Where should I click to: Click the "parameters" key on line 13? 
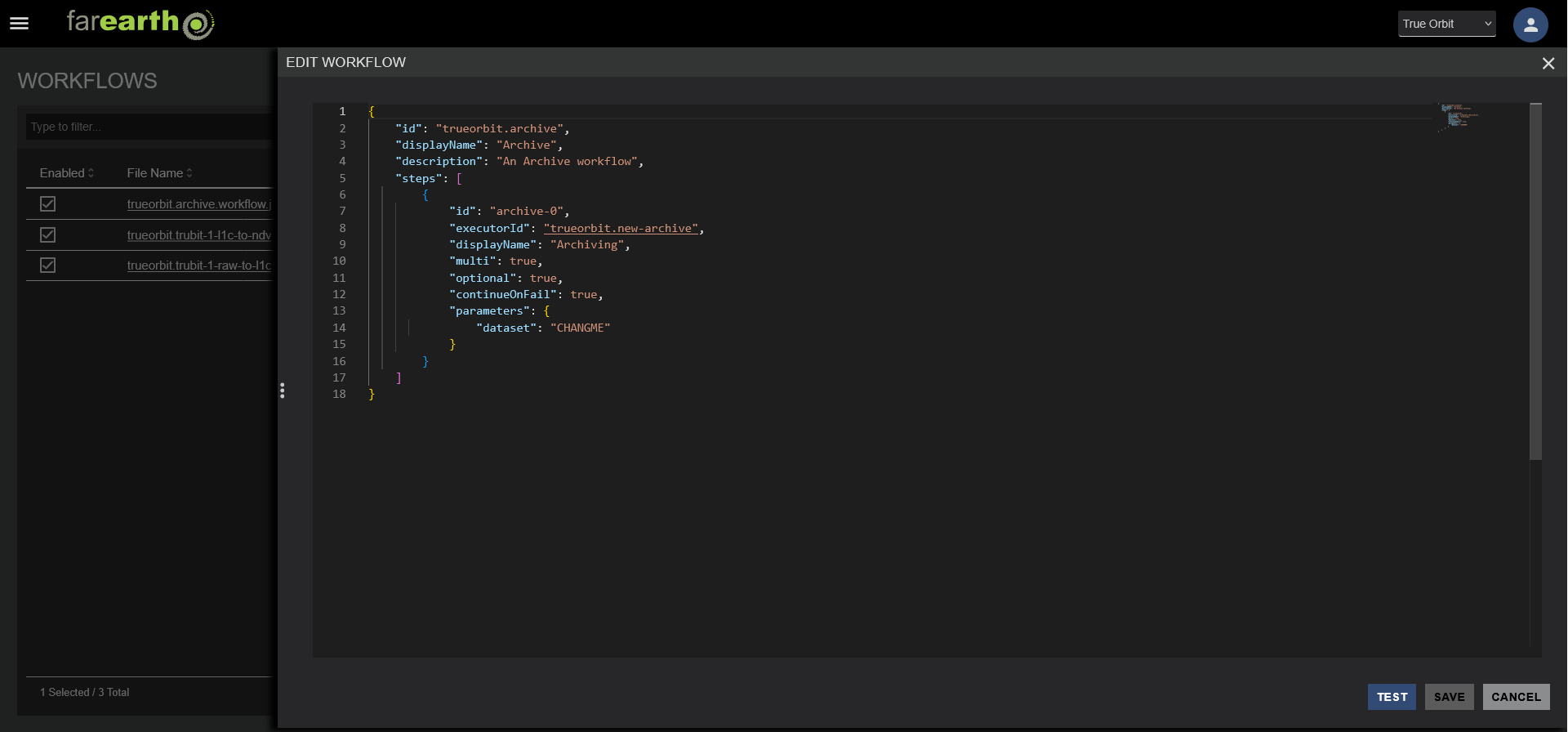489,310
